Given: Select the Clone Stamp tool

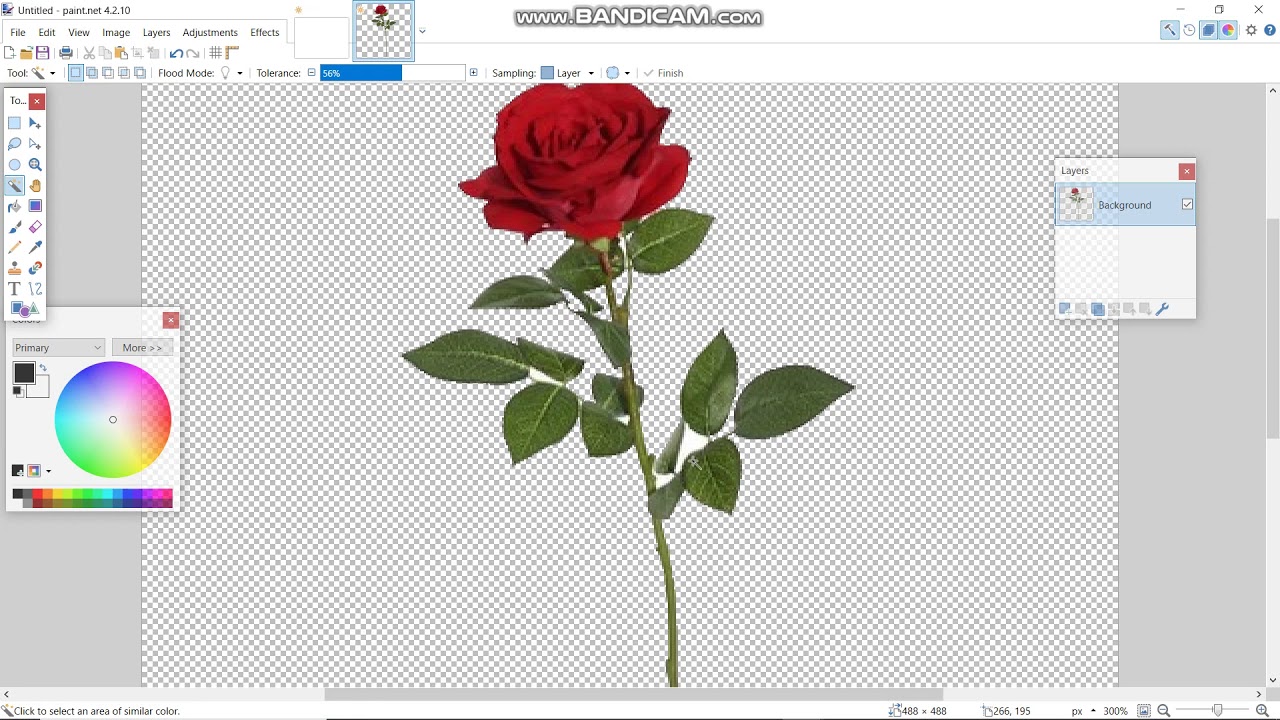Looking at the screenshot, I should tap(15, 268).
